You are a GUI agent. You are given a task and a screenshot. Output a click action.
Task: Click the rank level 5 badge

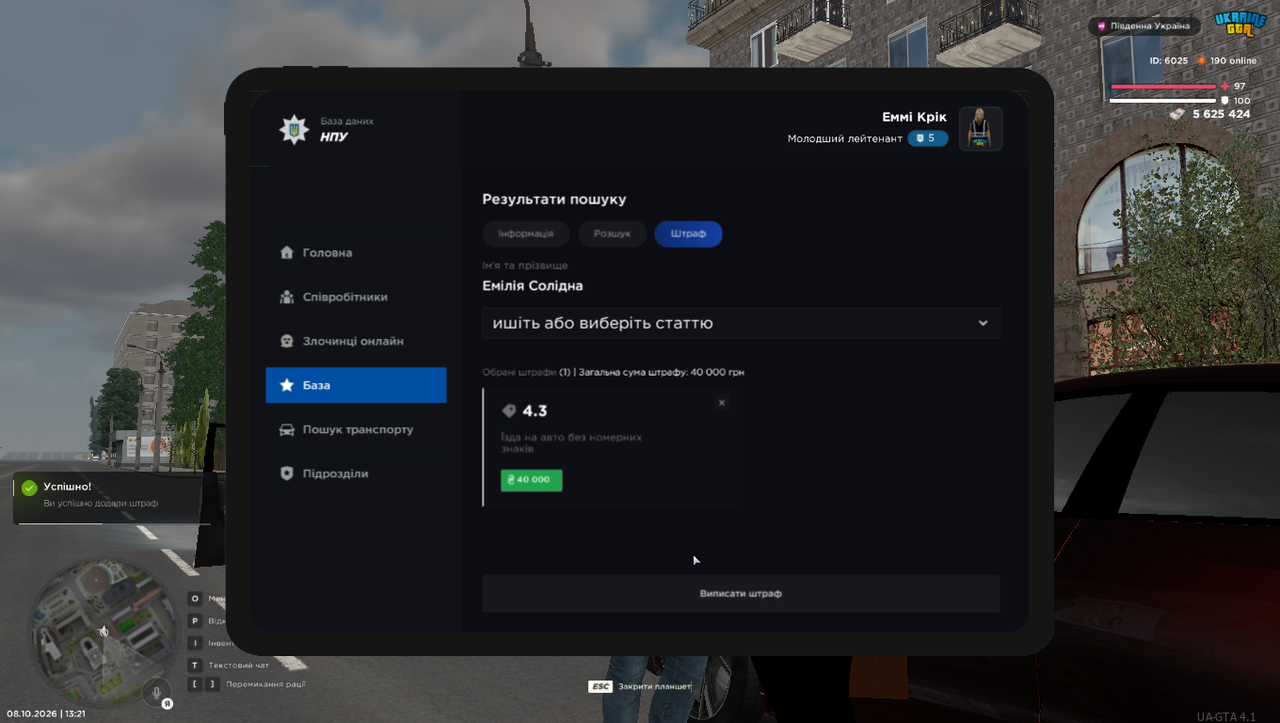[x=927, y=138]
